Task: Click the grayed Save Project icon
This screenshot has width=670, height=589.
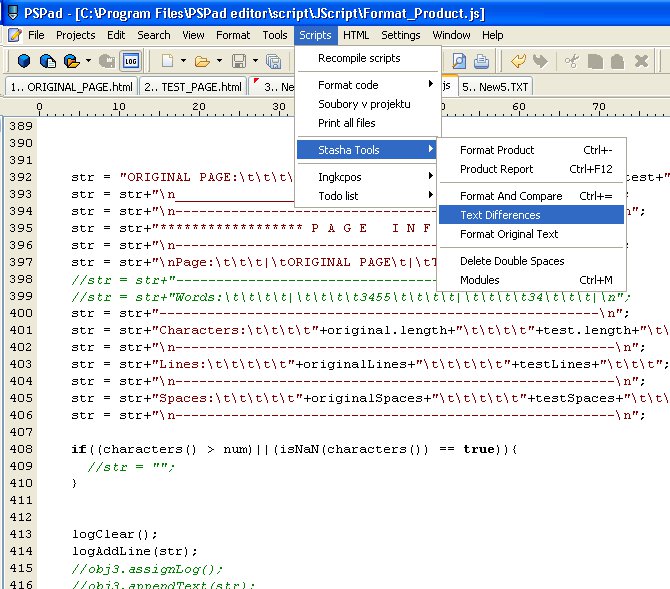Action: 107,61
